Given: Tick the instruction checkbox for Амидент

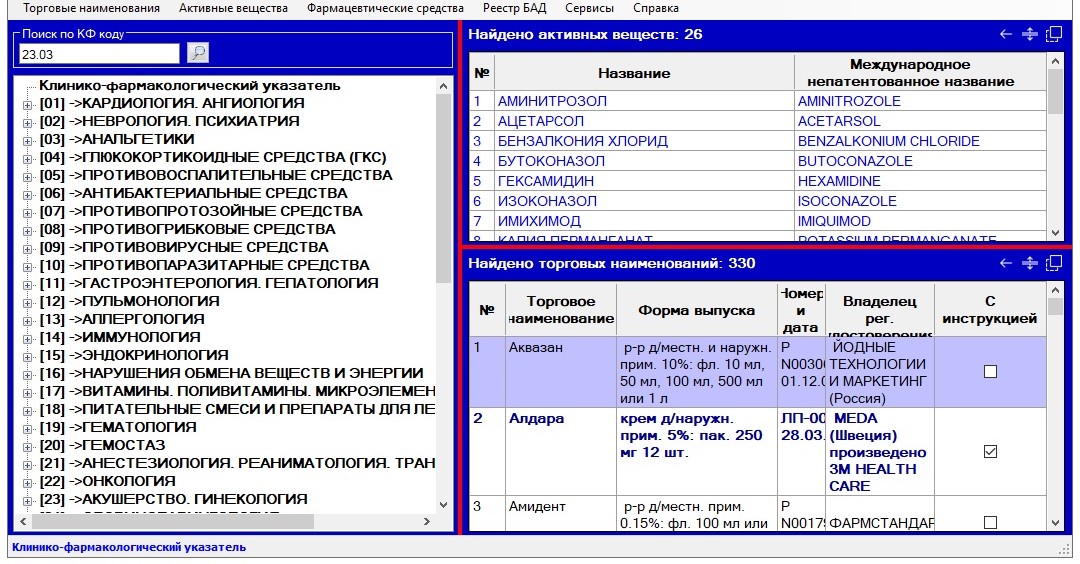Looking at the screenshot, I should [x=990, y=523].
